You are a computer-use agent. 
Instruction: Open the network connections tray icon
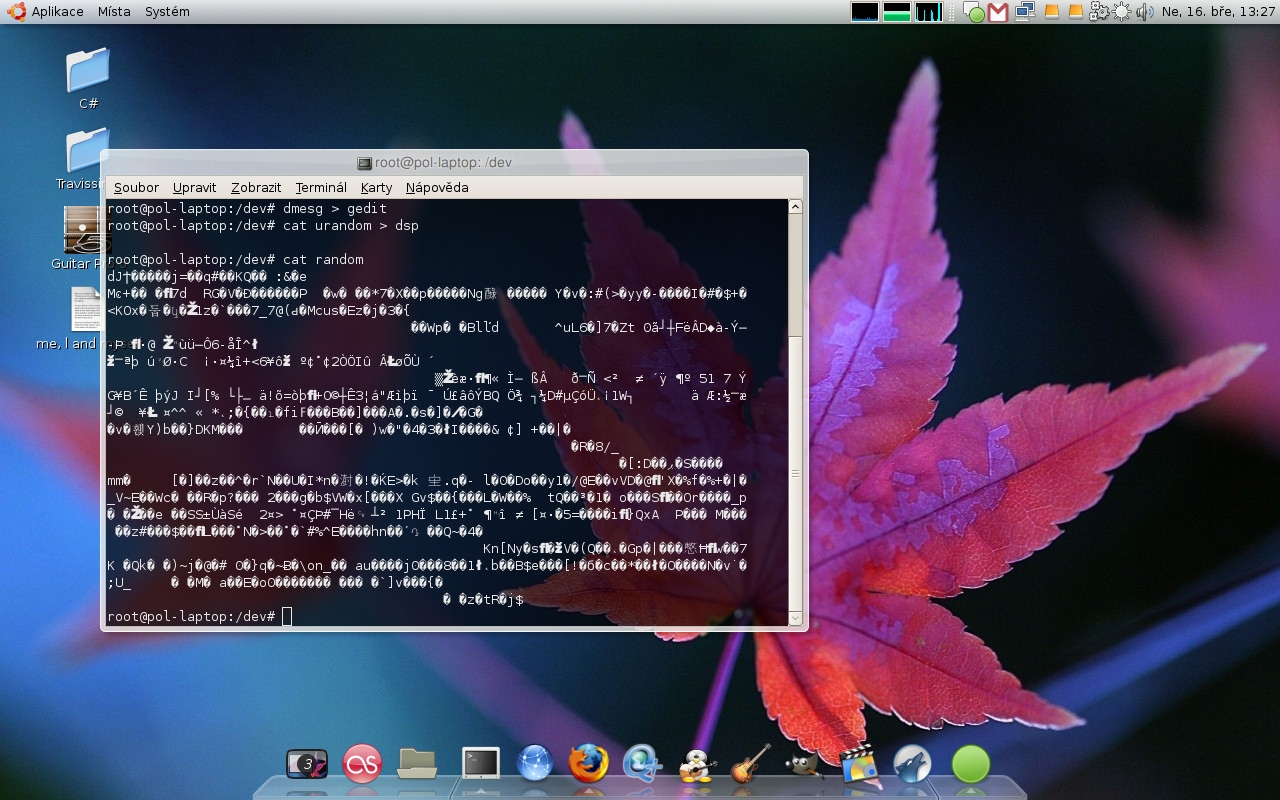click(x=1025, y=12)
